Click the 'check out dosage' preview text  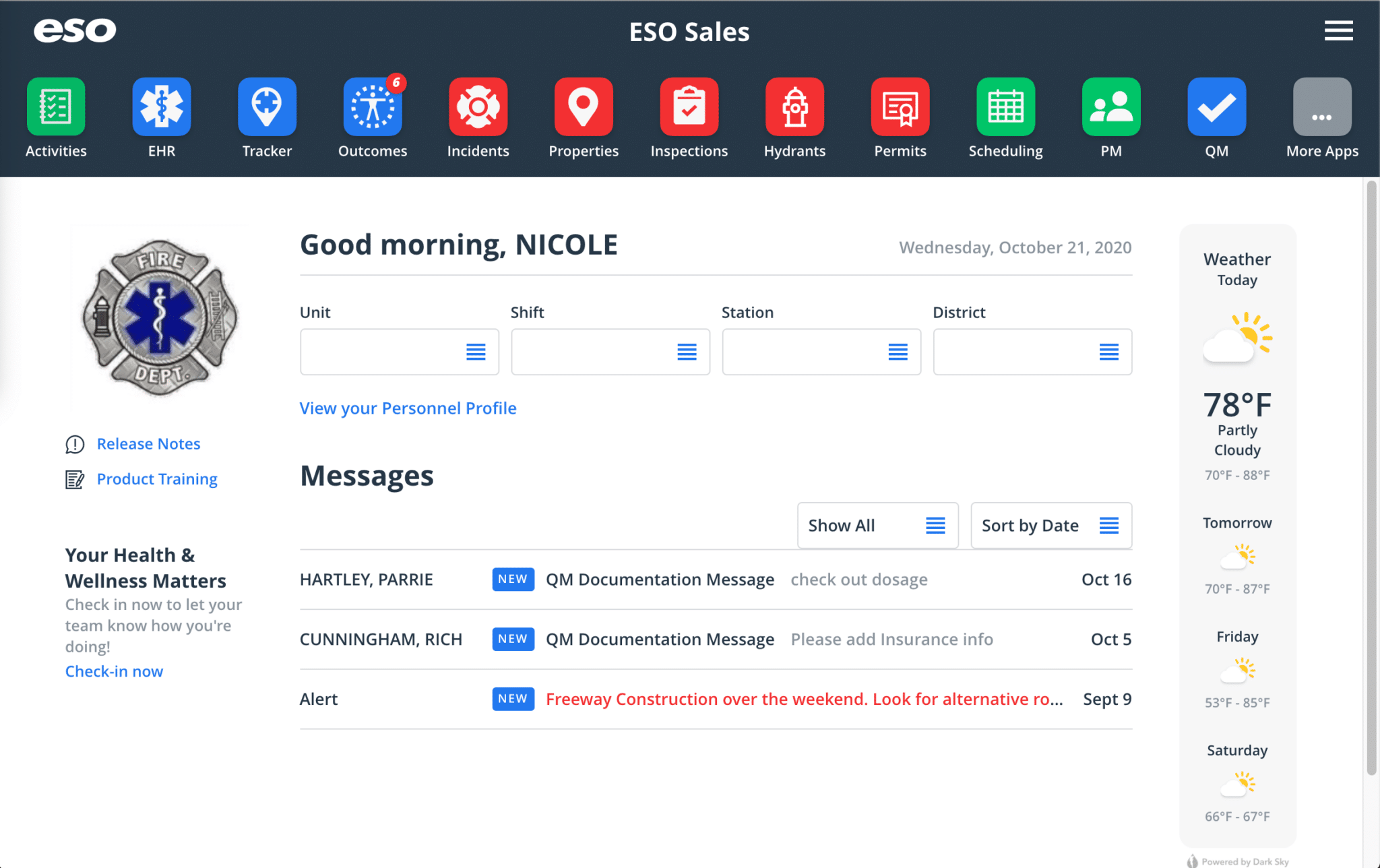(859, 580)
